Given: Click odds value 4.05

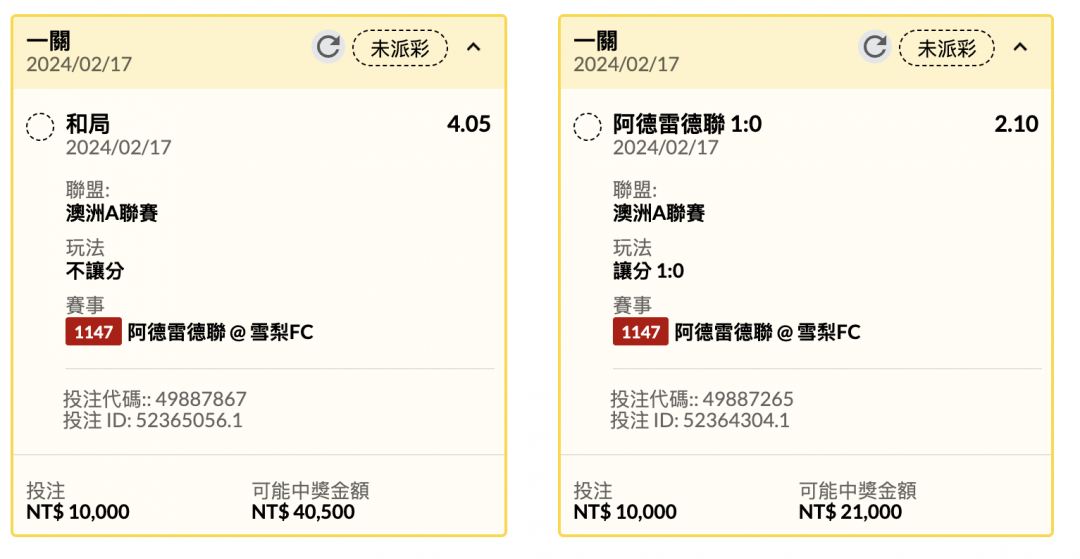Looking at the screenshot, I should 469,124.
